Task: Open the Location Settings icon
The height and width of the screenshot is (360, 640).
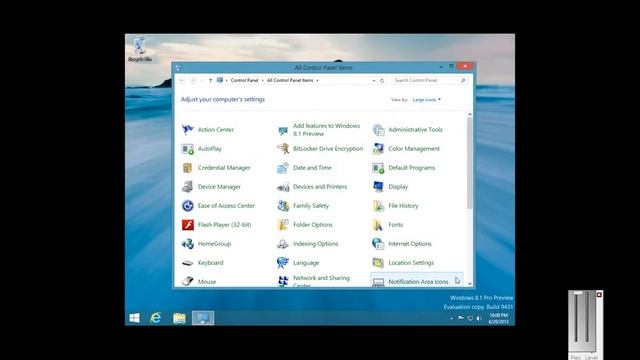Action: coord(378,263)
